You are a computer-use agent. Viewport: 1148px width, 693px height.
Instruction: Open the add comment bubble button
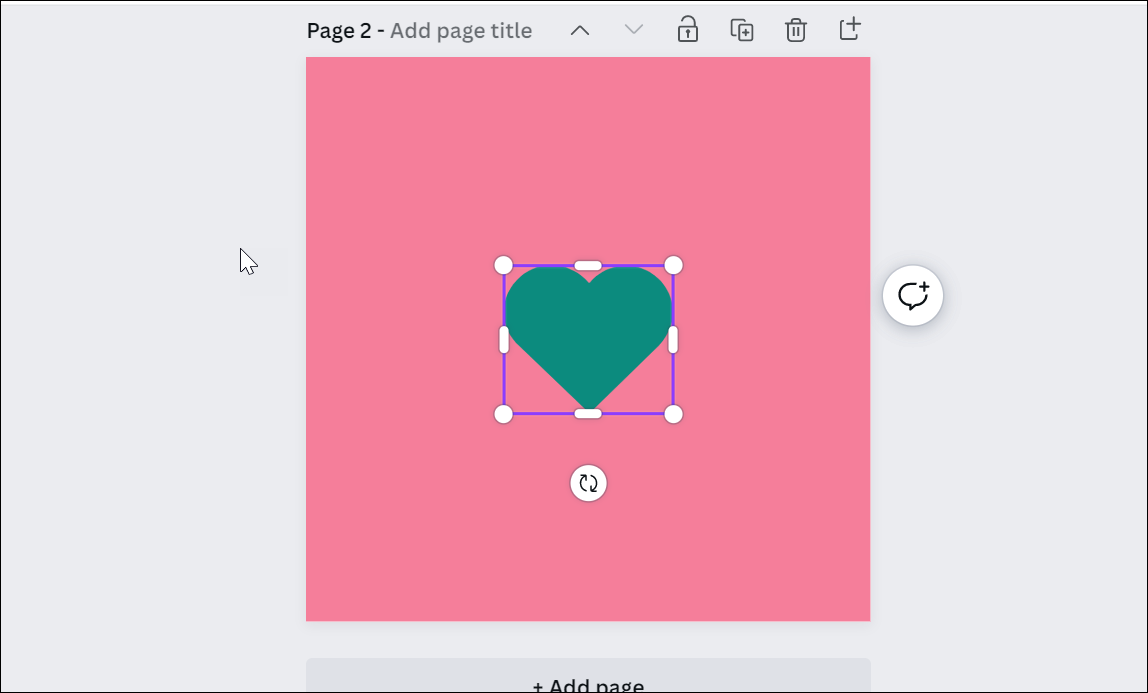pyautogui.click(x=913, y=296)
